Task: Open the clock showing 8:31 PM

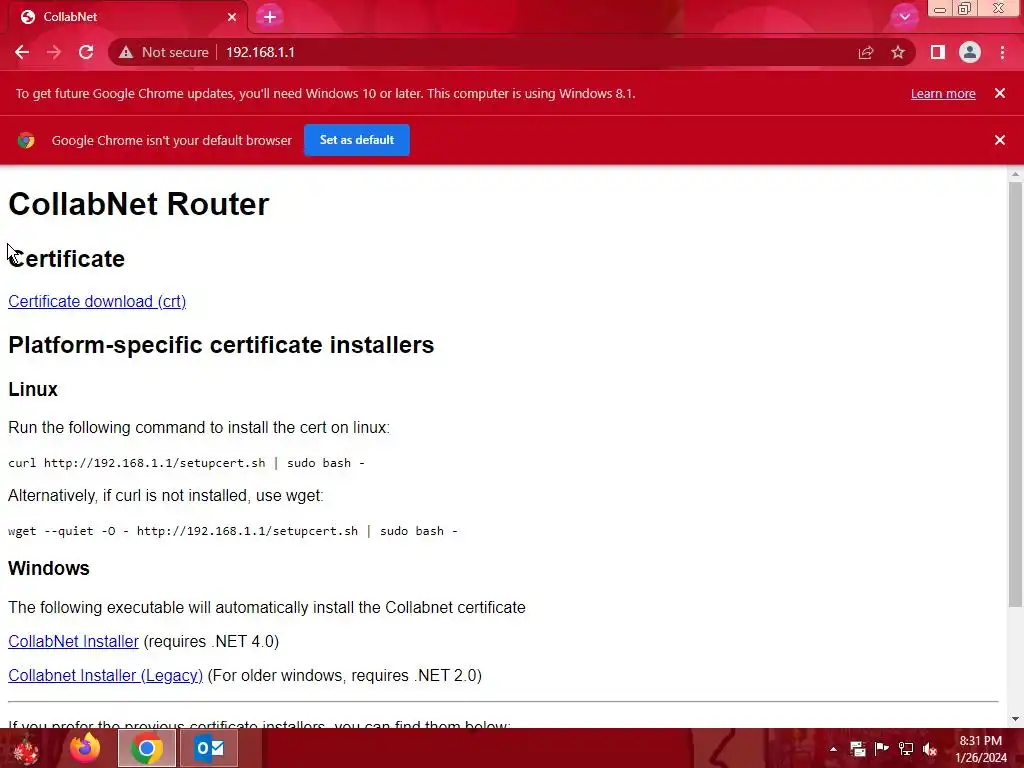Action: [980, 749]
